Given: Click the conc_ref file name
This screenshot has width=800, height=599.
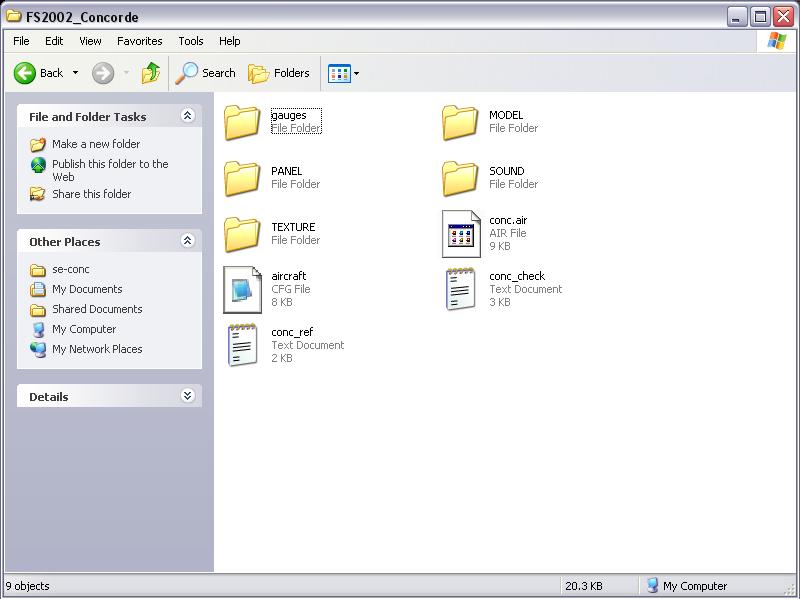Looking at the screenshot, I should point(292,332).
